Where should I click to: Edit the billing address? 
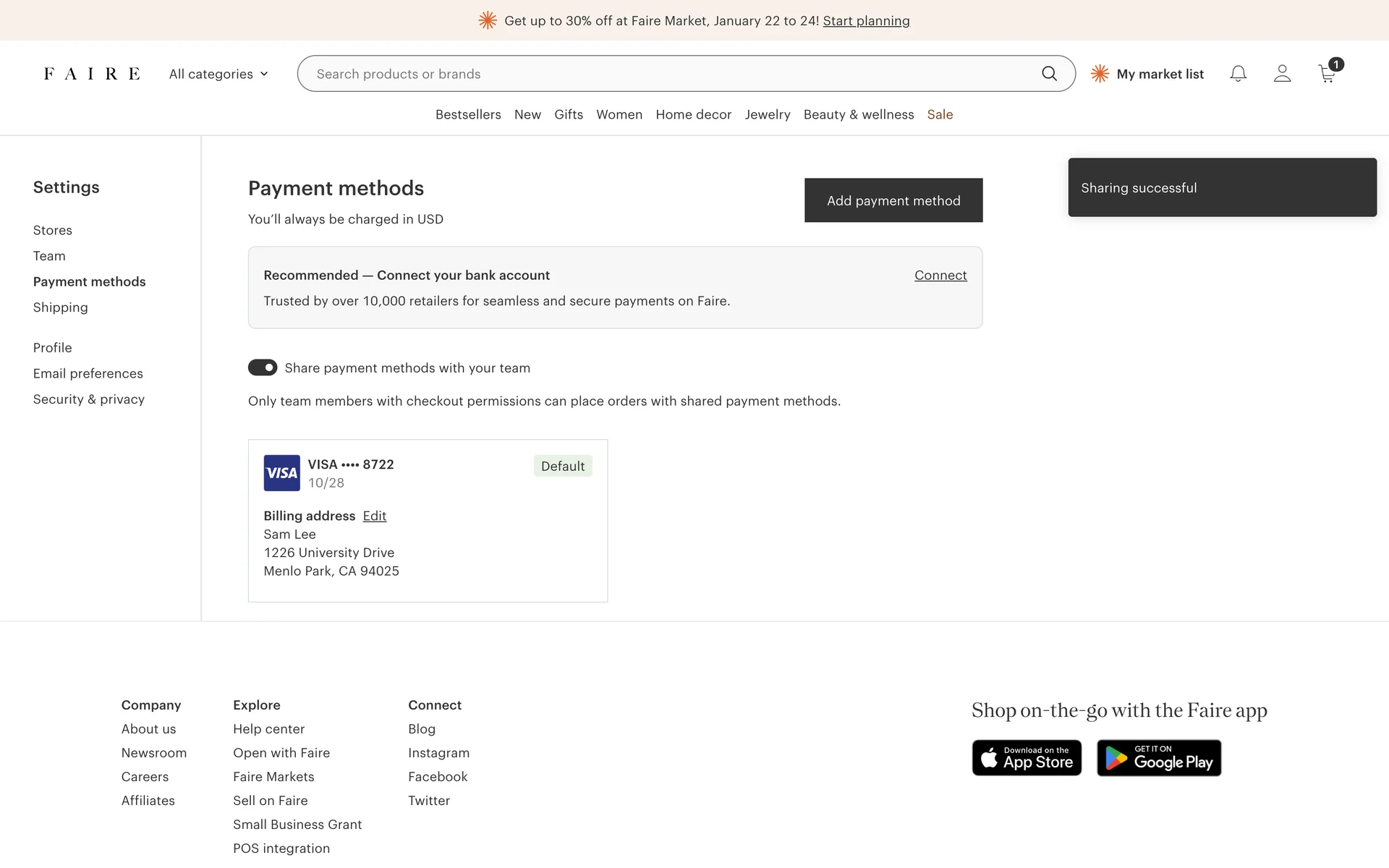[x=374, y=516]
